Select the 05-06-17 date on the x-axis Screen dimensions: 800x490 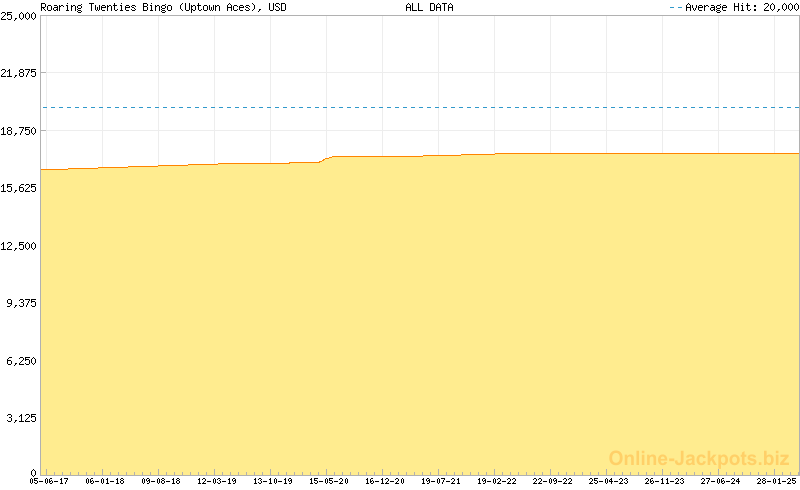(x=48, y=481)
